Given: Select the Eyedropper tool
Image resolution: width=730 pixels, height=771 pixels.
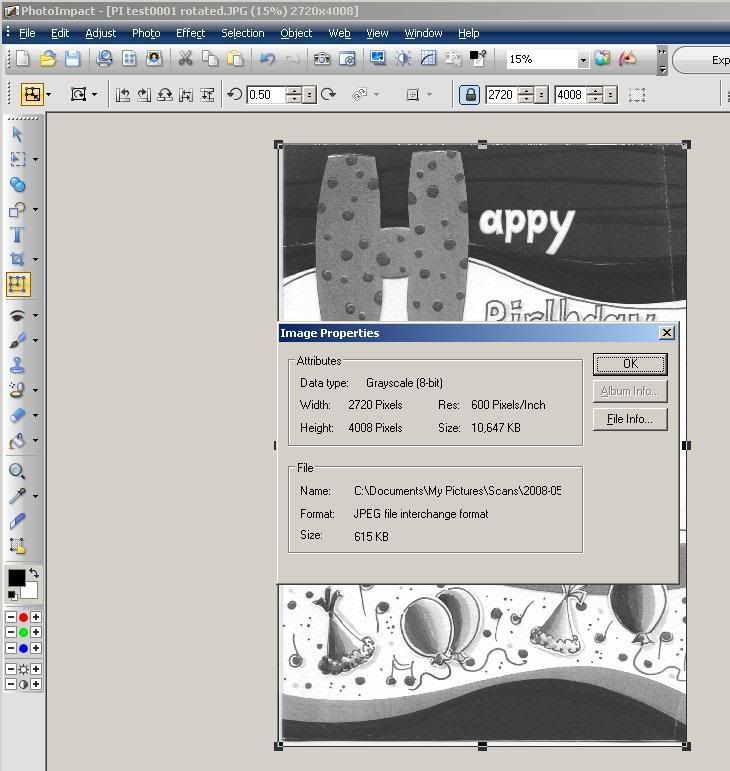Looking at the screenshot, I should (x=17, y=496).
